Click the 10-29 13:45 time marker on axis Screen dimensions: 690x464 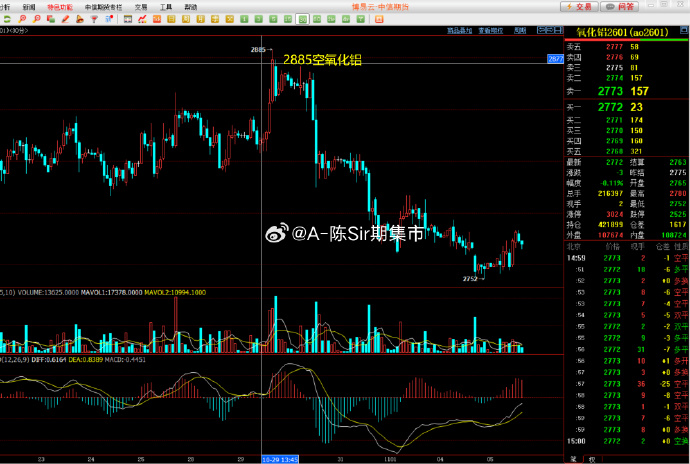coord(280,460)
